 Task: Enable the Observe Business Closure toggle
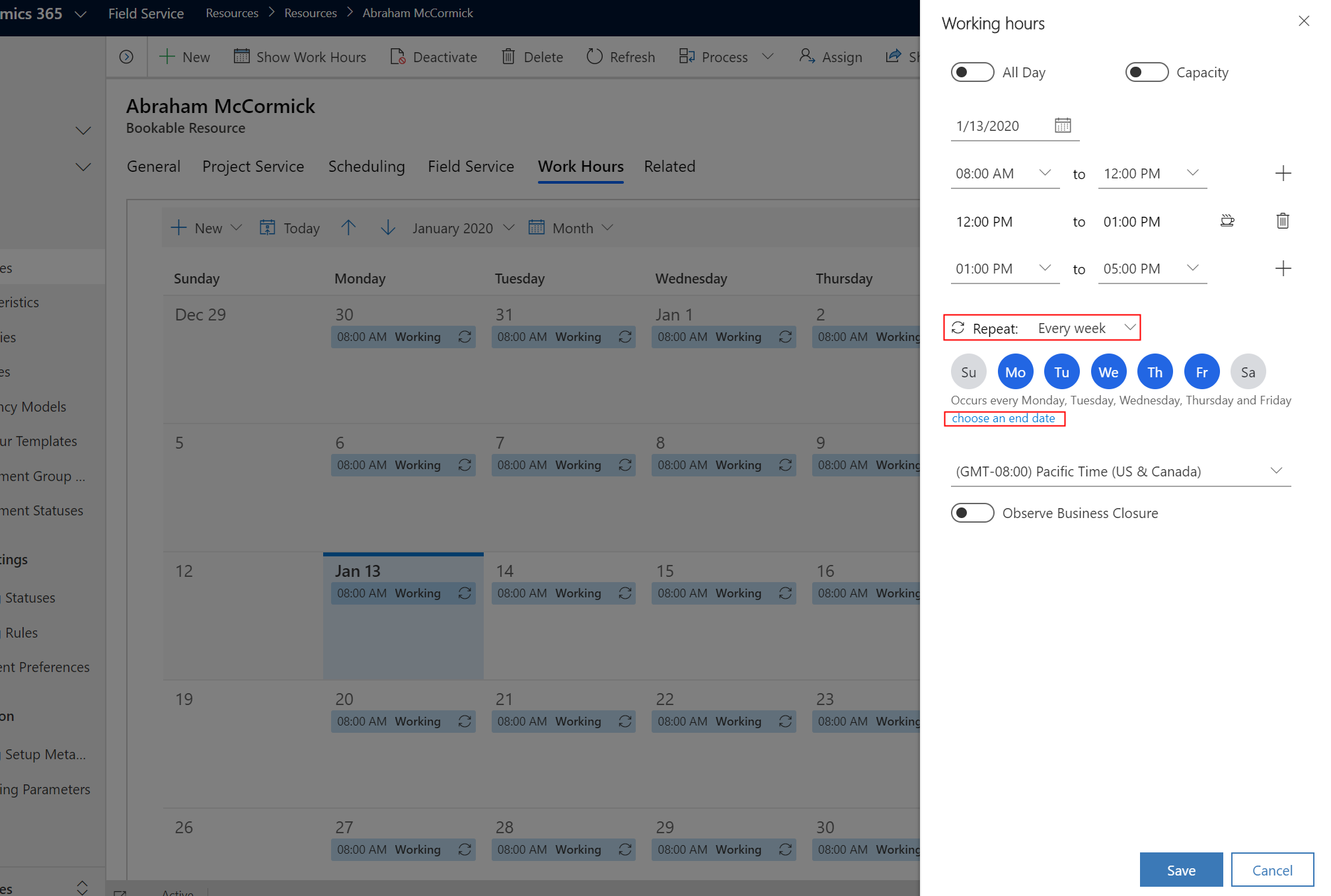click(971, 512)
